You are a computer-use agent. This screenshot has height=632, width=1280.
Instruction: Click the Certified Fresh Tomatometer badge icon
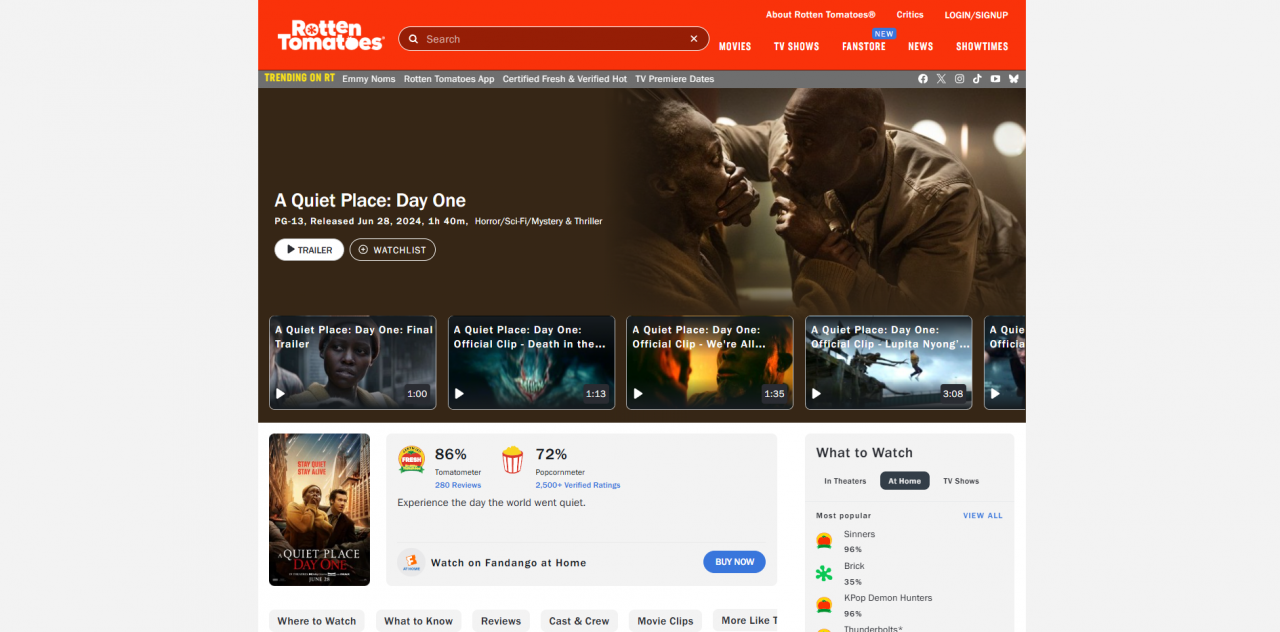(411, 459)
